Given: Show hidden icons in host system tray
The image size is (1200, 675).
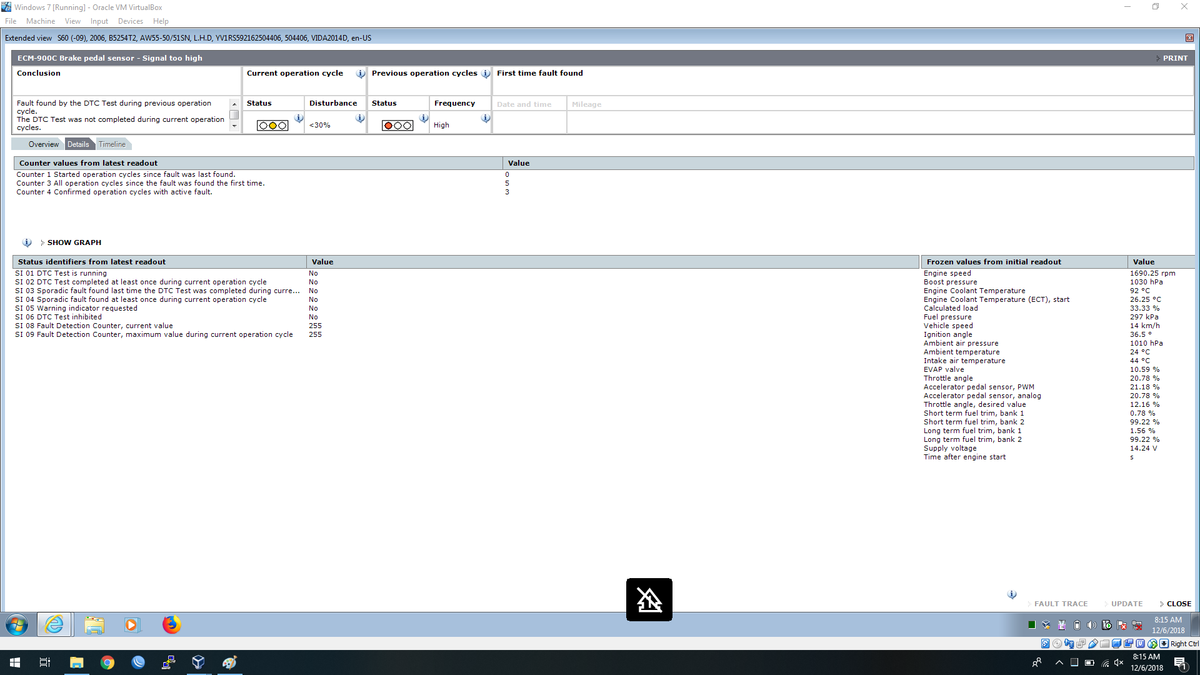Looking at the screenshot, I should click(x=1059, y=663).
